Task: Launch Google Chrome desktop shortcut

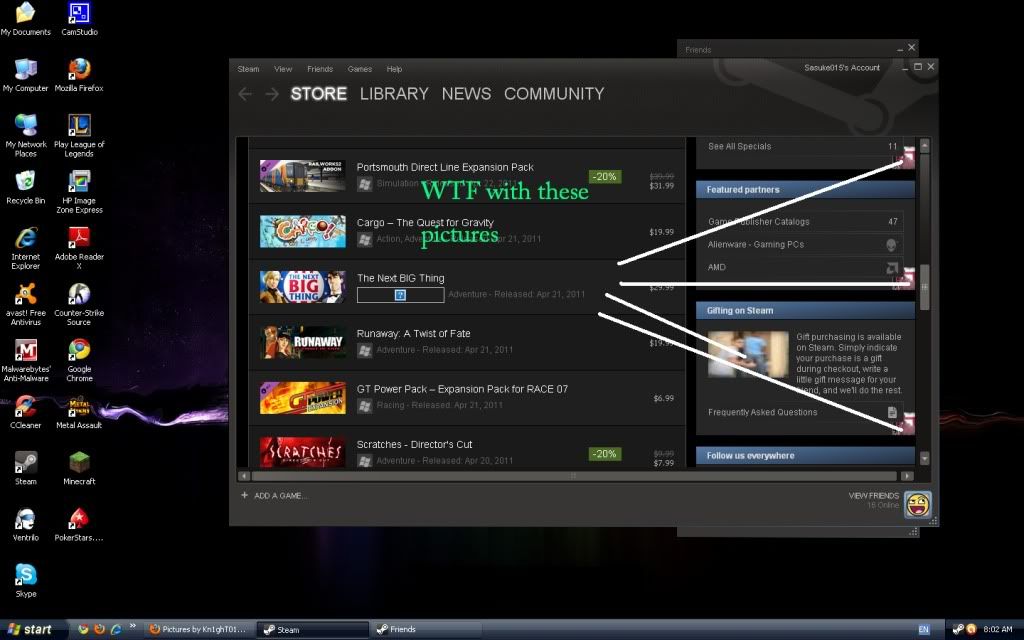Action: (79, 360)
